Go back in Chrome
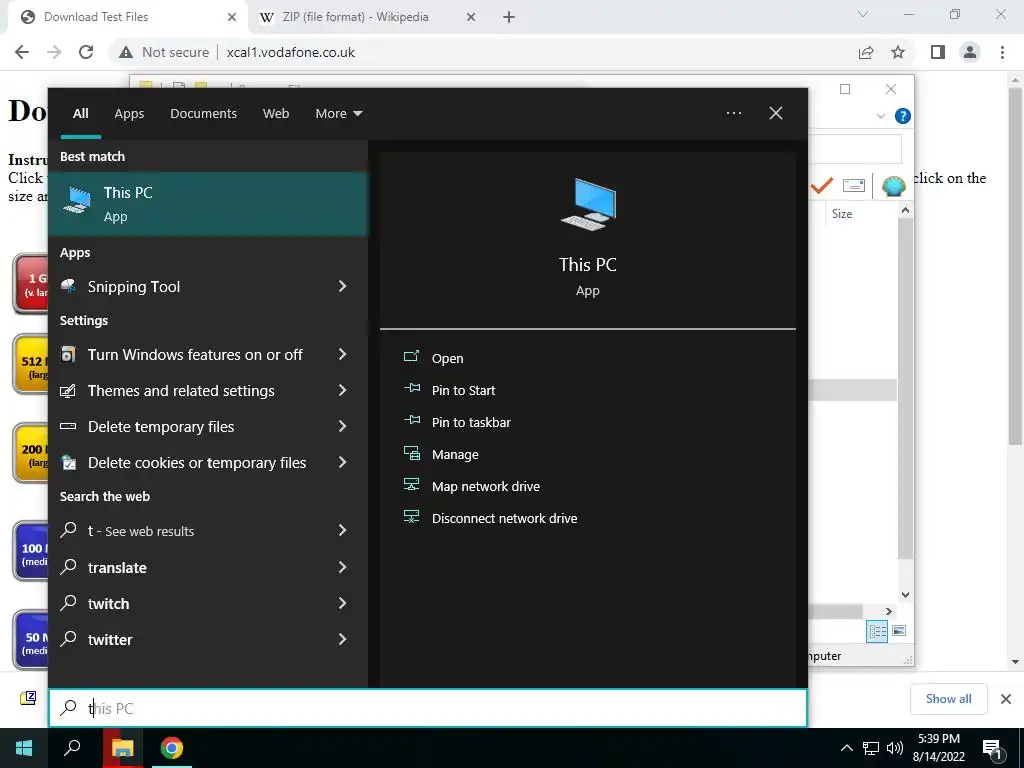 [22, 52]
